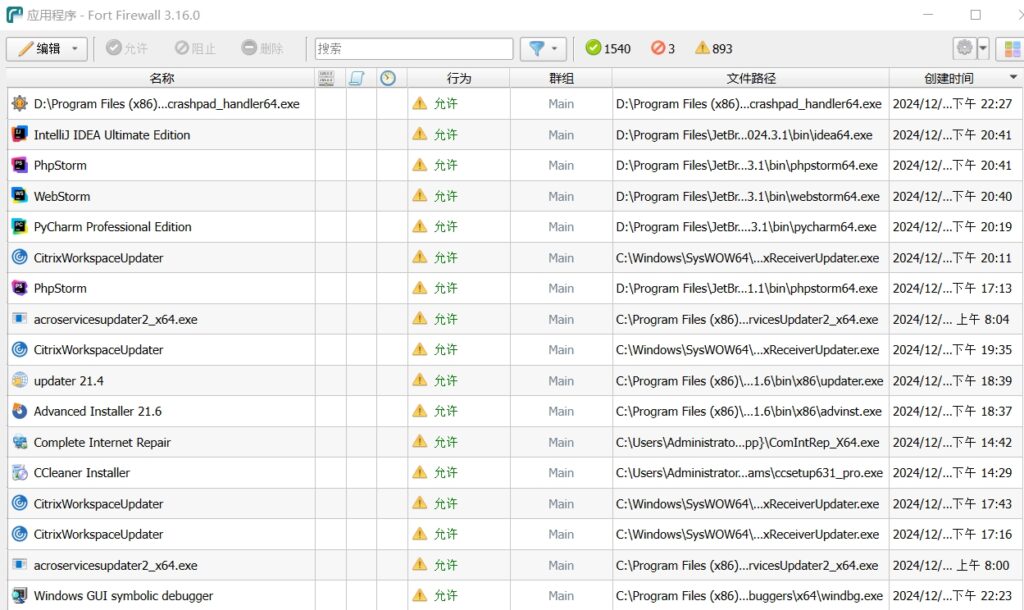Viewport: 1024px width, 610px height.
Task: Click the windbg.exe file path cell
Action: (x=749, y=596)
